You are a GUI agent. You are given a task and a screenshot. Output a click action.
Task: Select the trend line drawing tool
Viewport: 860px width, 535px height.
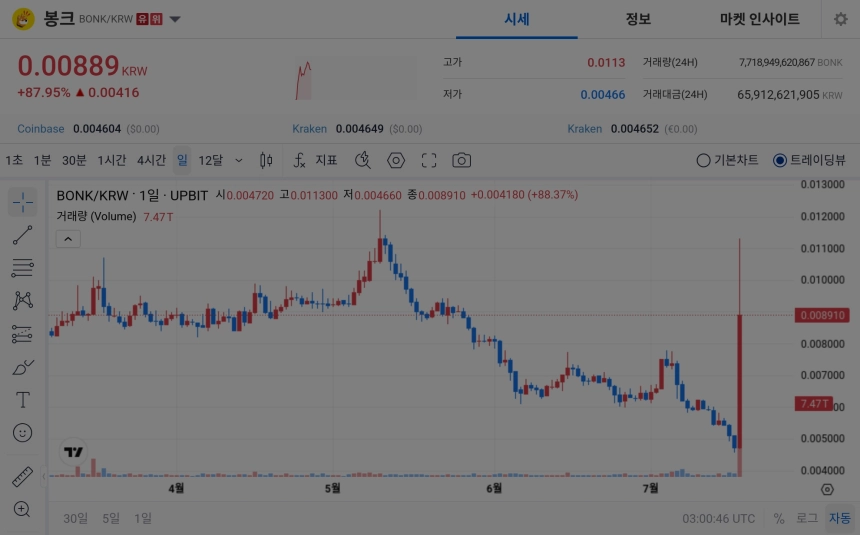[x=22, y=235]
